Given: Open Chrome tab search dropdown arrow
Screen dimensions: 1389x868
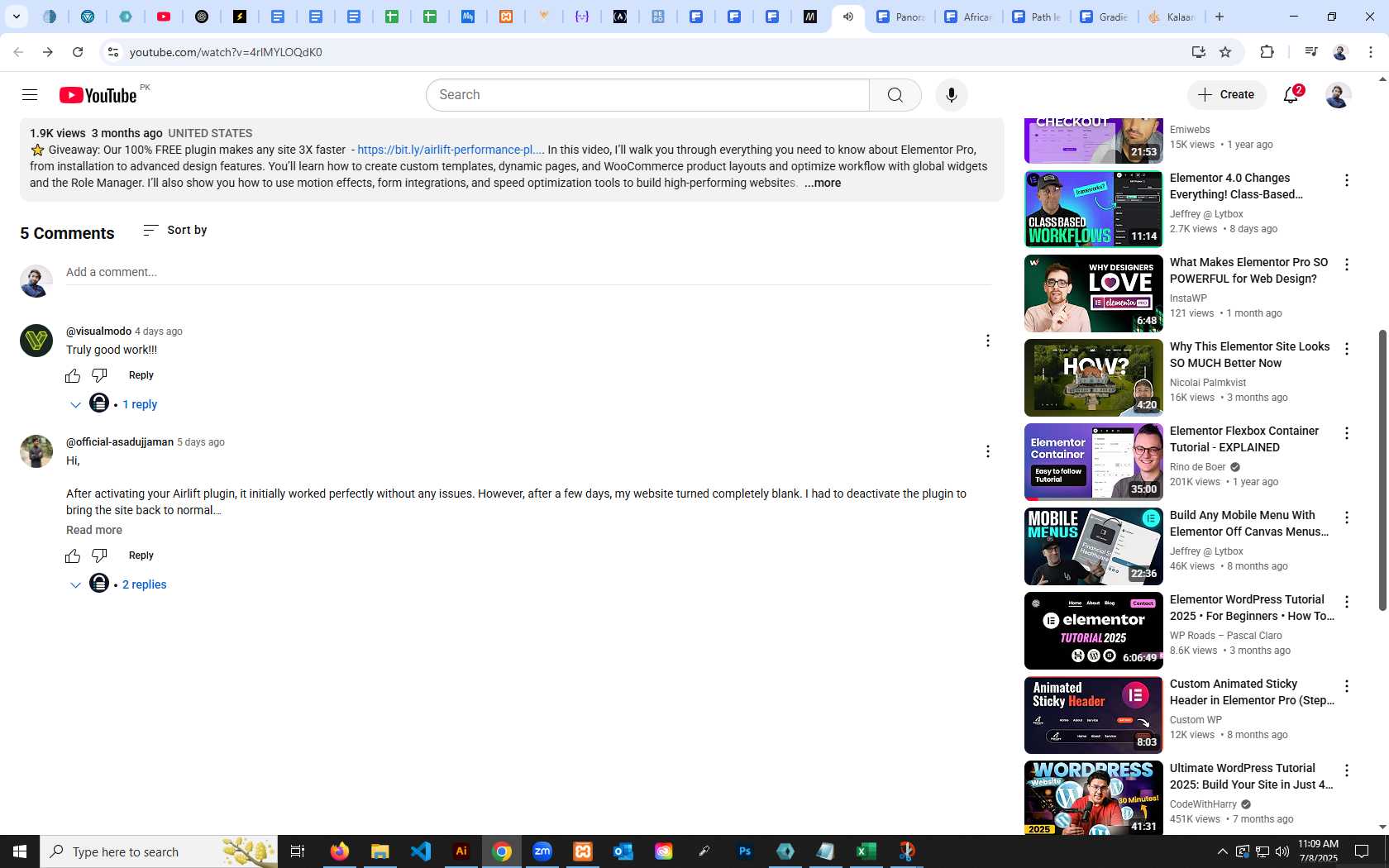Looking at the screenshot, I should (17, 17).
